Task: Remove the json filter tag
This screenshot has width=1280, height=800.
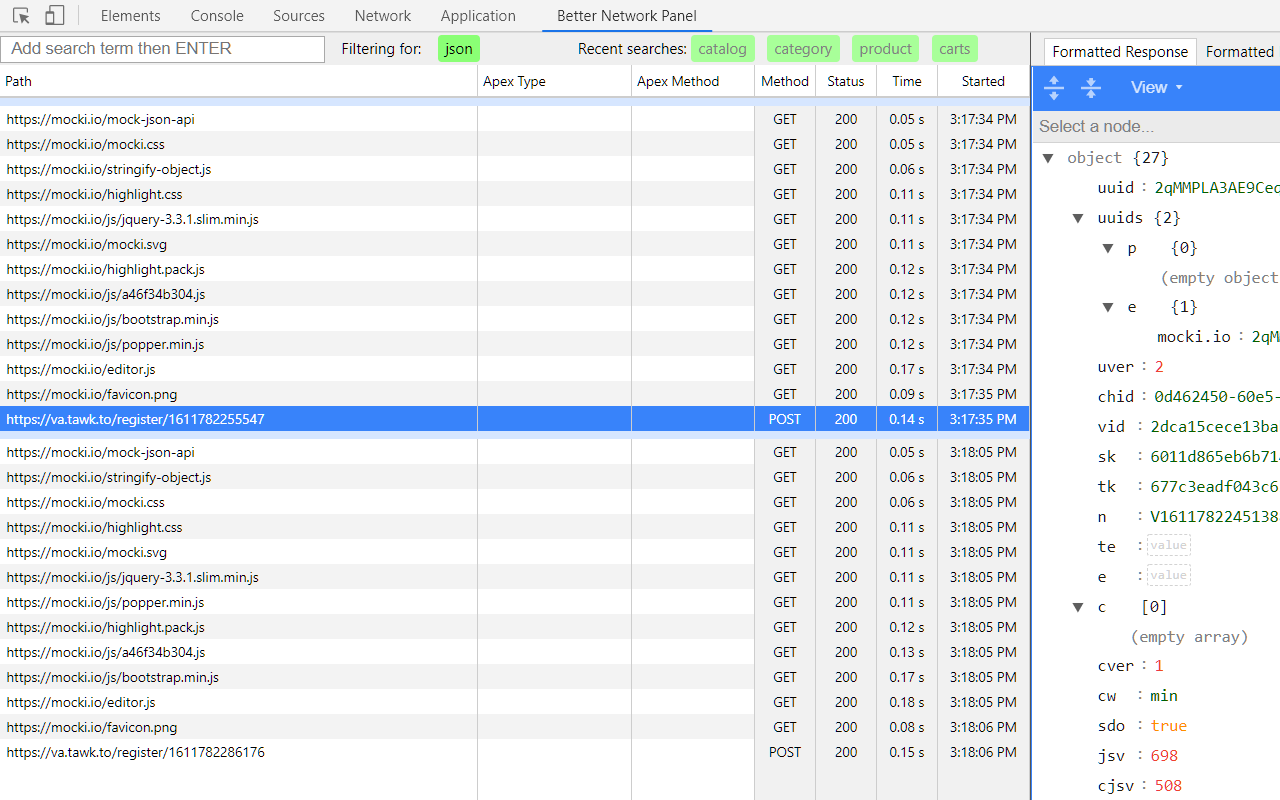Action: coord(459,49)
